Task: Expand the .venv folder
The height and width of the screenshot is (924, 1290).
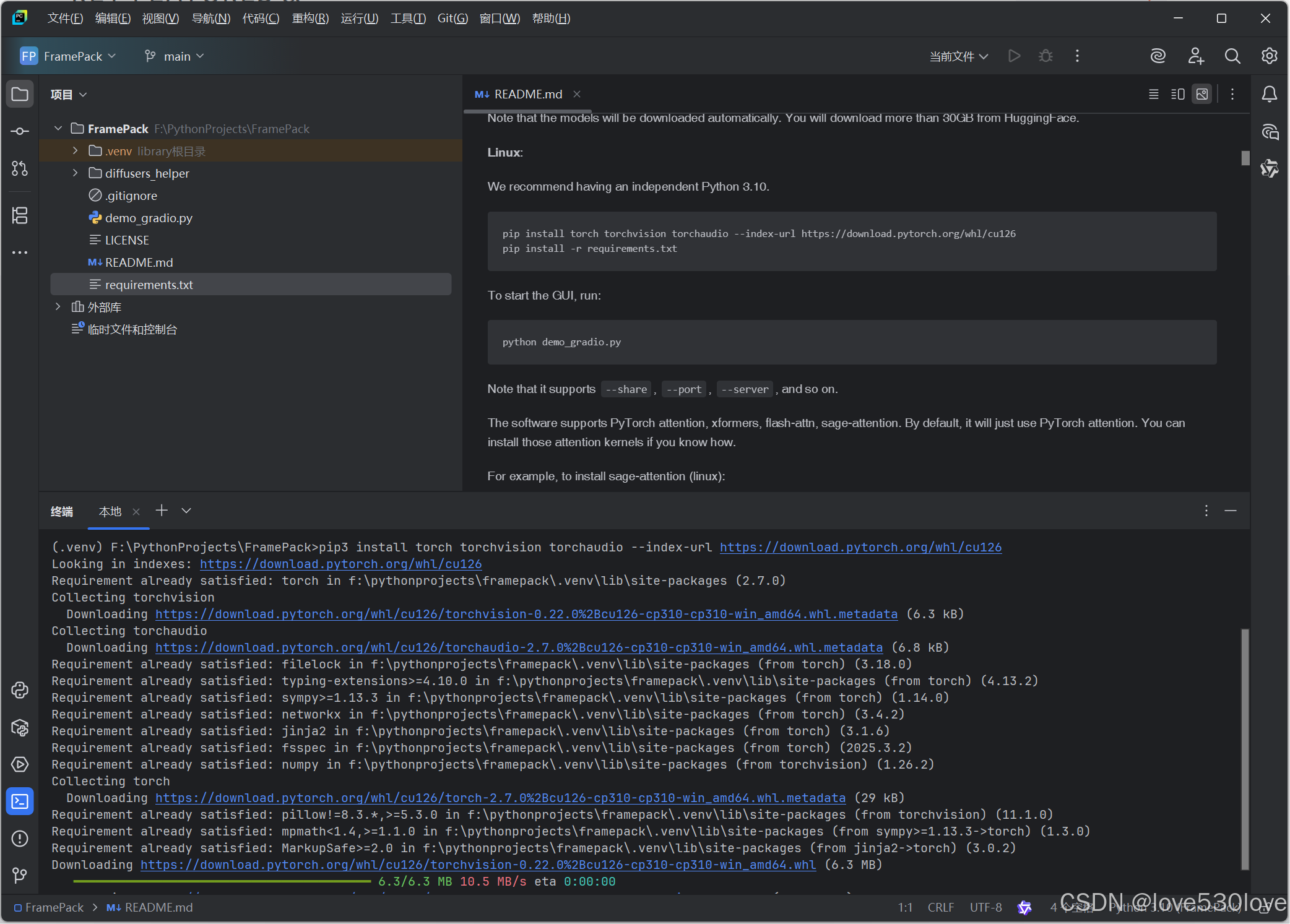Action: point(75,151)
